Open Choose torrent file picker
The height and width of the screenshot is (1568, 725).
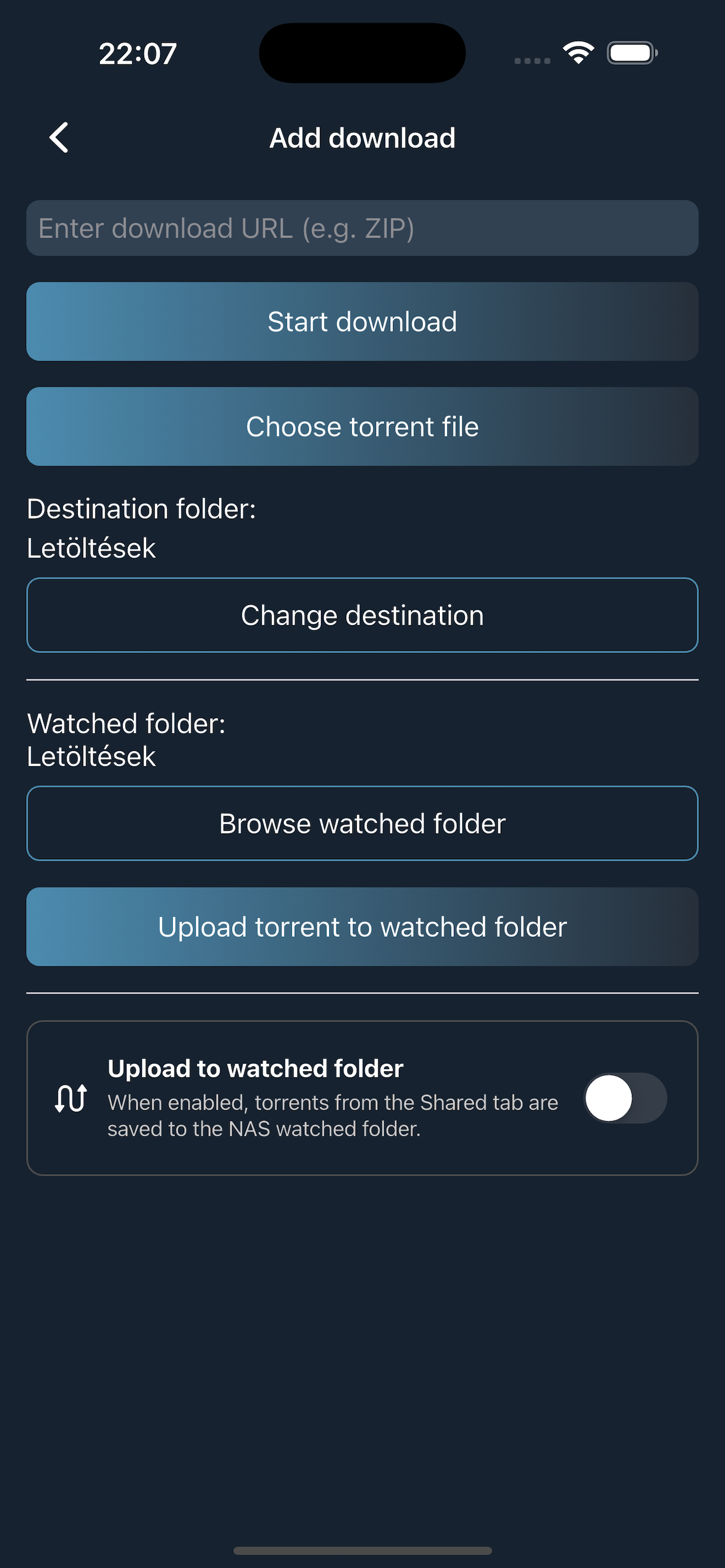click(x=362, y=426)
